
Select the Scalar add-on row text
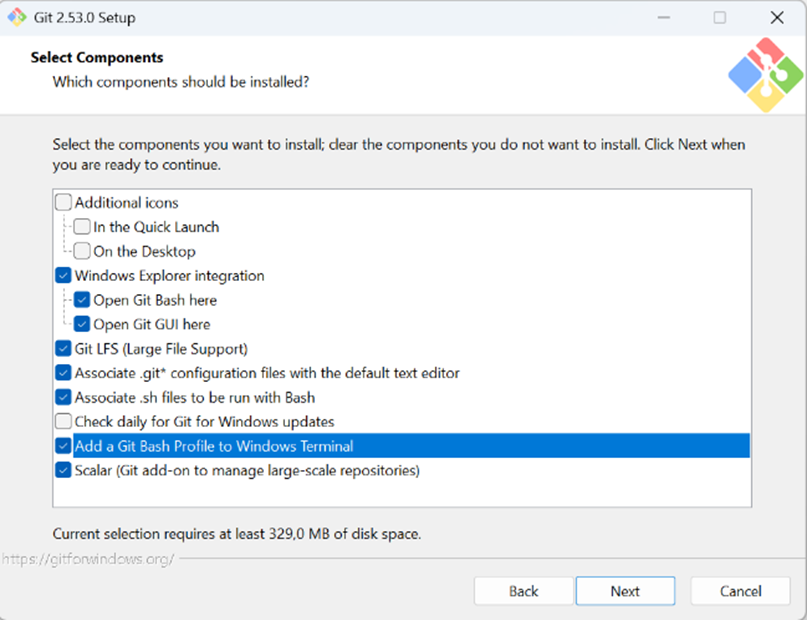coord(247,470)
